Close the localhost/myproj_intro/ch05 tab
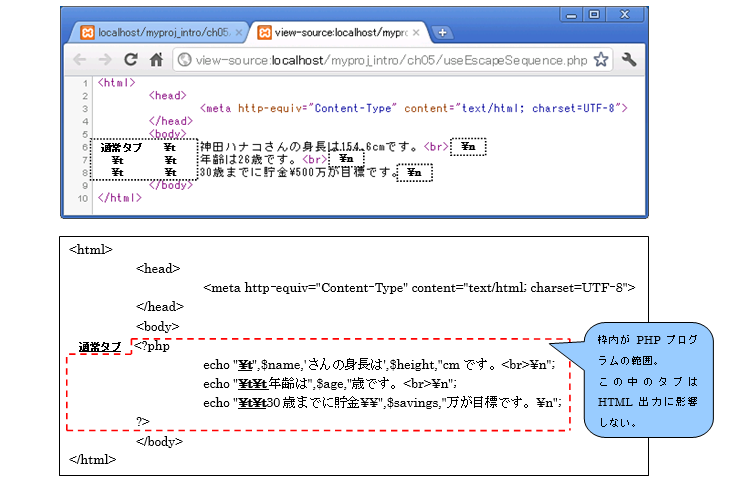Image resolution: width=737 pixels, height=483 pixels. pyautogui.click(x=238, y=32)
